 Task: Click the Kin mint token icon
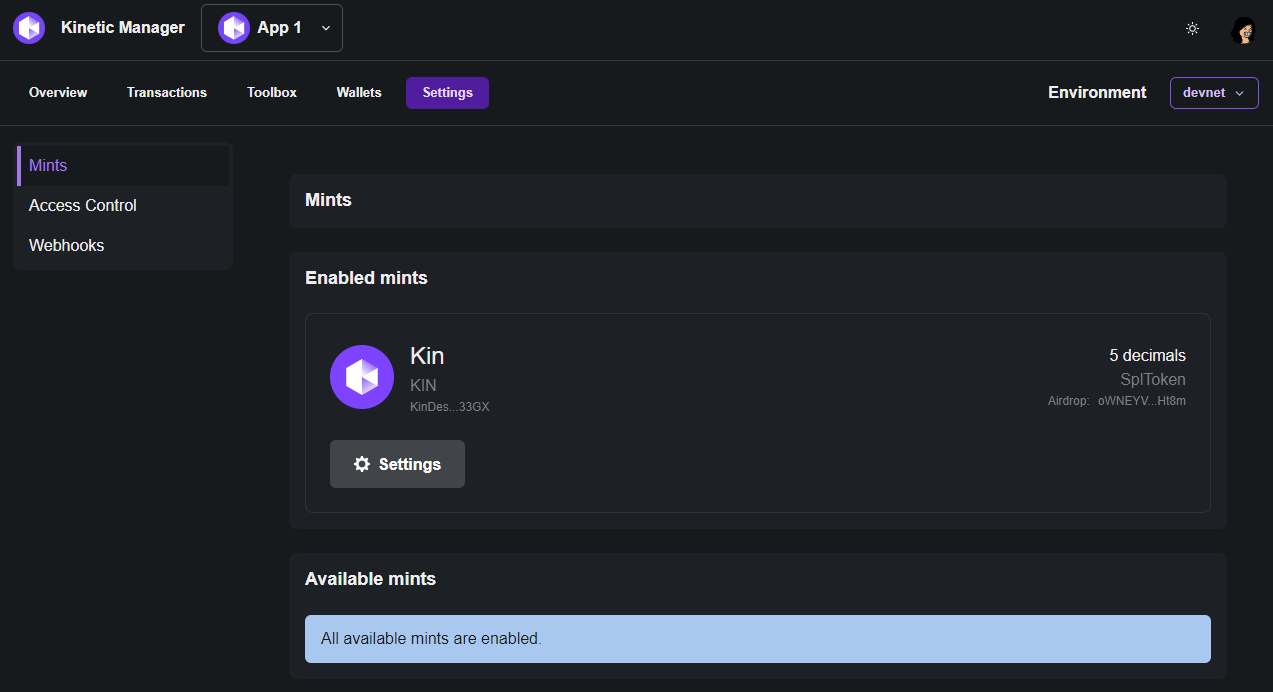pyautogui.click(x=361, y=377)
